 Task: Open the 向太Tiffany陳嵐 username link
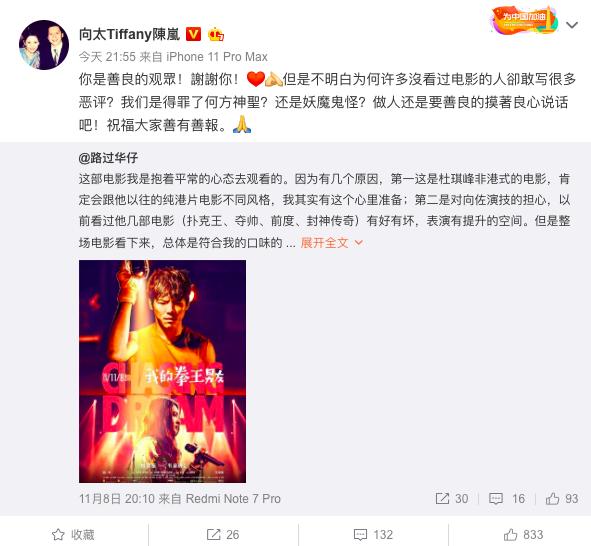[129, 34]
